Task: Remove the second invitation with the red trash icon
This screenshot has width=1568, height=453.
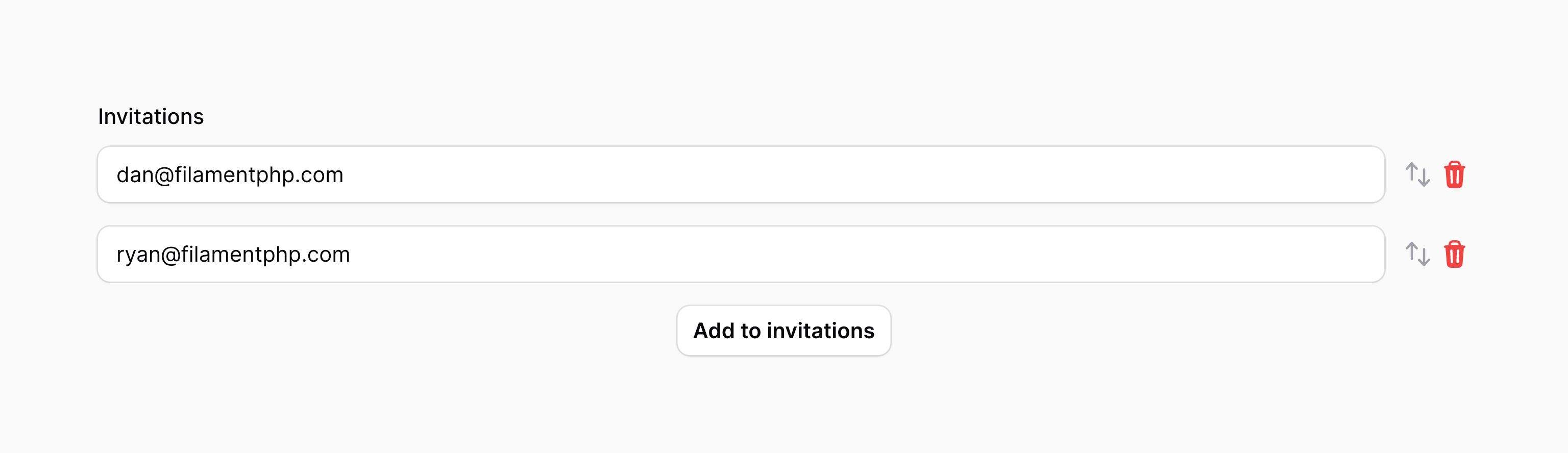Action: (x=1454, y=254)
